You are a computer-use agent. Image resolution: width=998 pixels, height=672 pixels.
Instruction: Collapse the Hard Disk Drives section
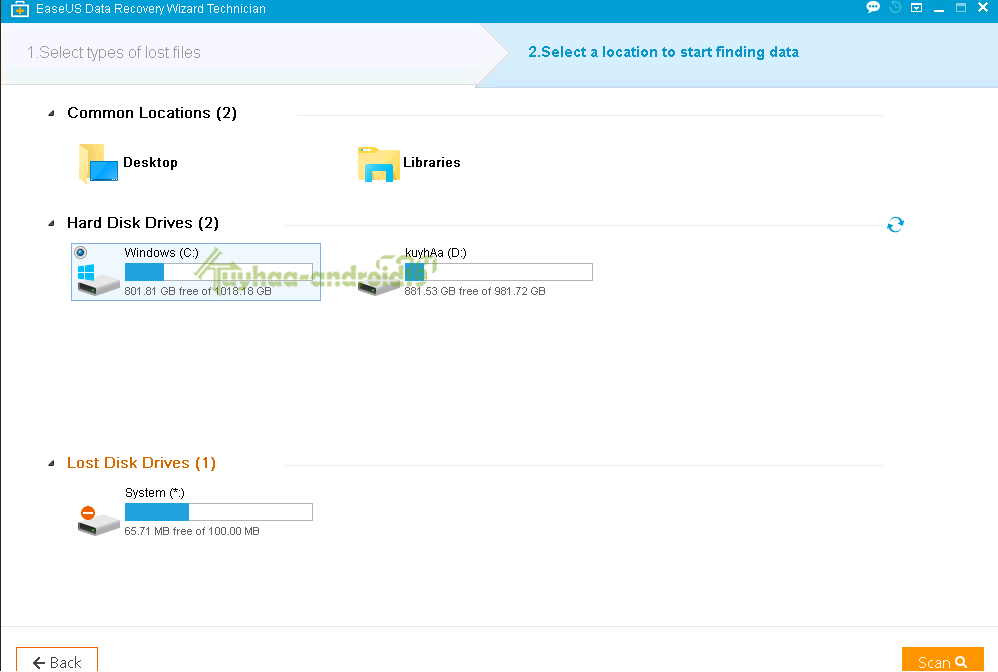click(x=52, y=223)
